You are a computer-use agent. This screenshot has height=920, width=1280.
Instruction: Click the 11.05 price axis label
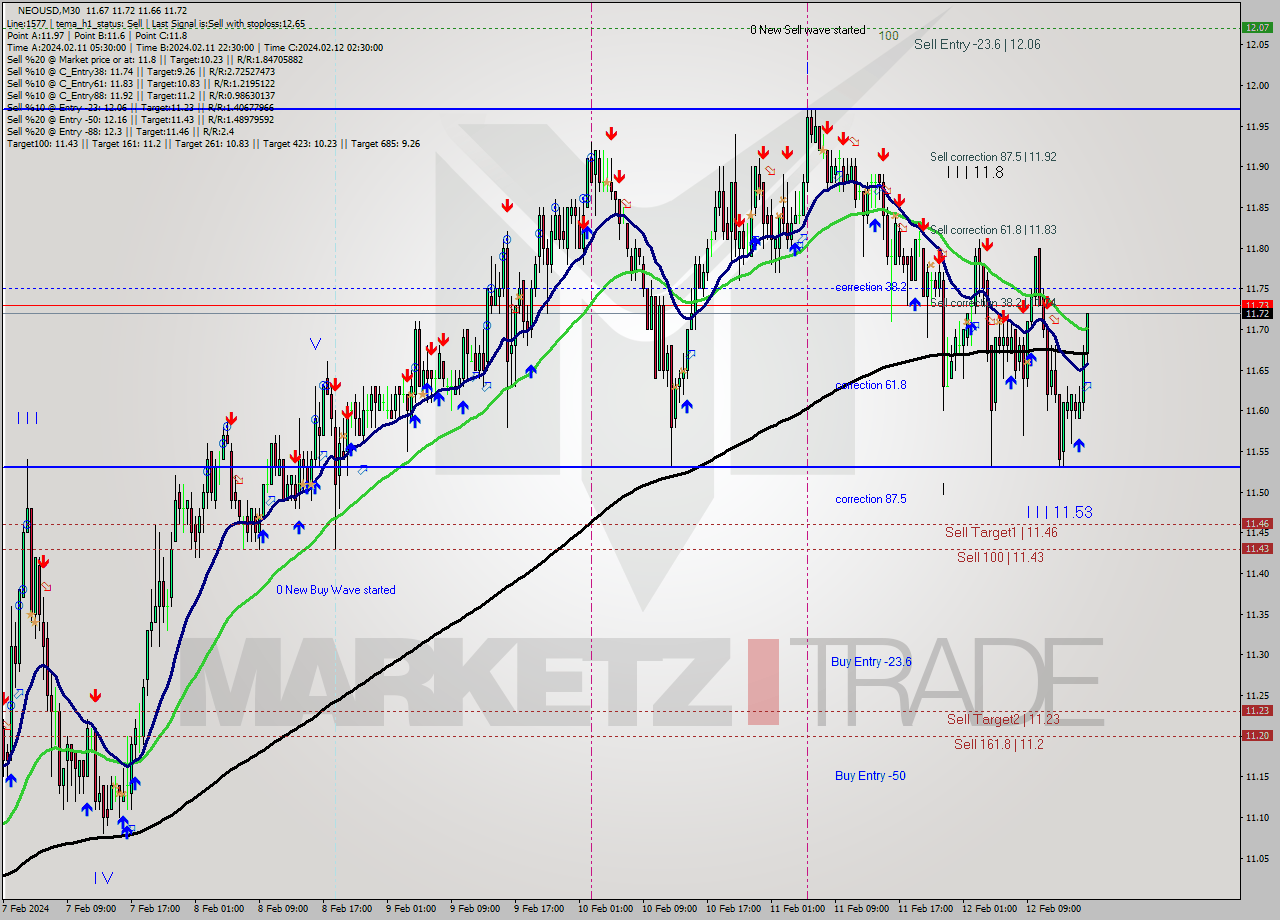click(1257, 858)
